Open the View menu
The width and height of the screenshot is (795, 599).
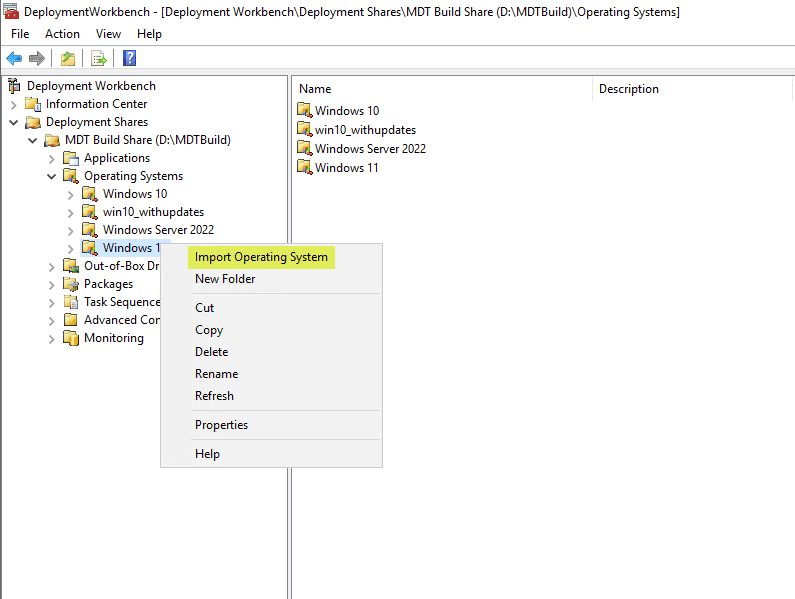pyautogui.click(x=109, y=34)
